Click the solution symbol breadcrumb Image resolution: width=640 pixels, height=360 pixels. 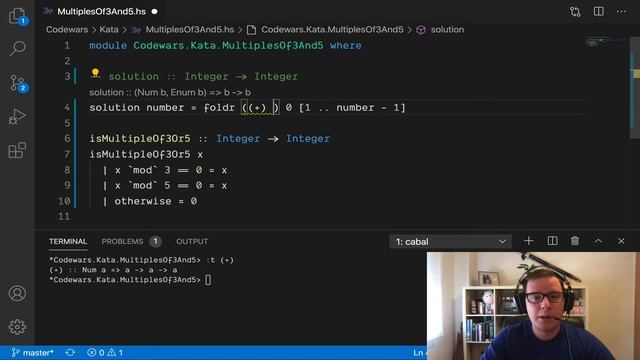point(447,29)
